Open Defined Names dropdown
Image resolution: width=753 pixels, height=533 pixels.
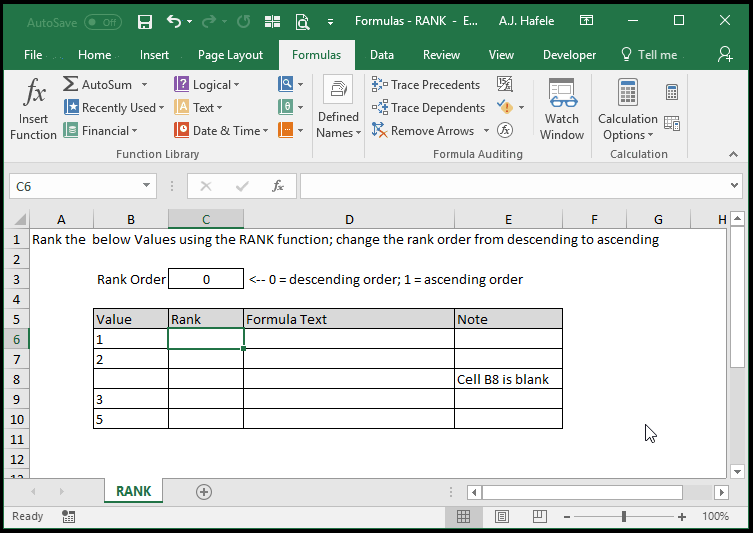[x=339, y=108]
